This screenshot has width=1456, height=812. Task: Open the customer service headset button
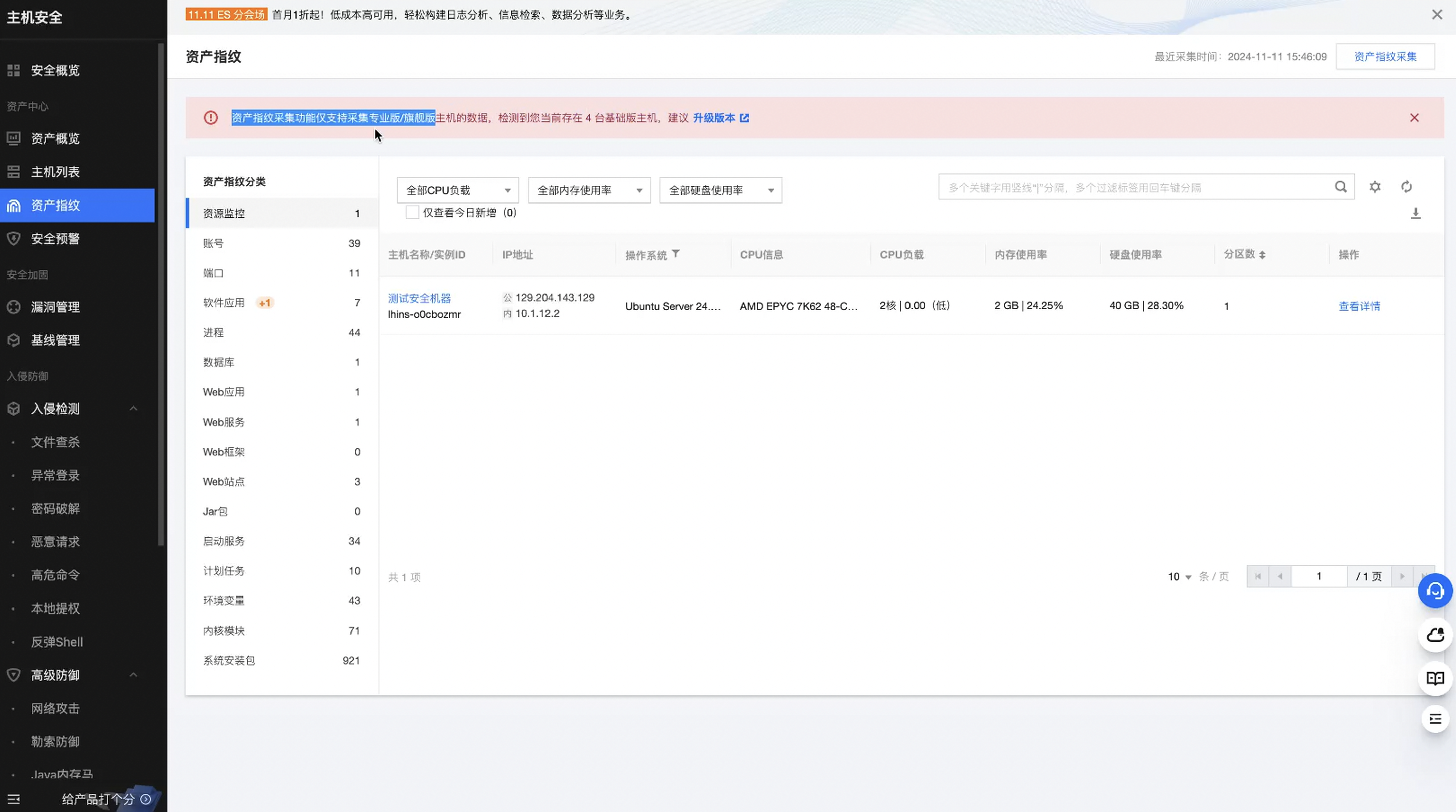pyautogui.click(x=1434, y=591)
